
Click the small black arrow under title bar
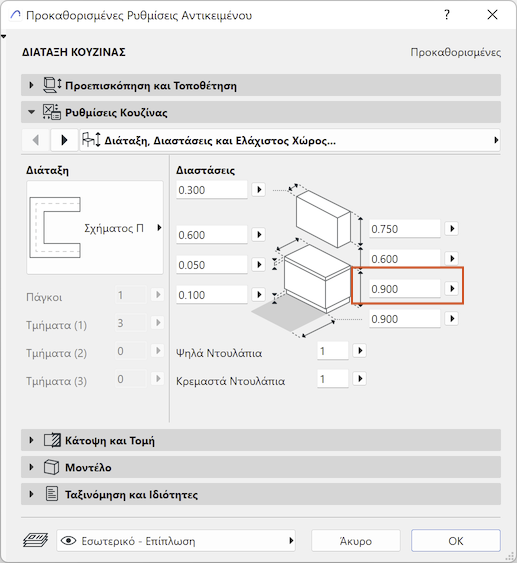4,36
